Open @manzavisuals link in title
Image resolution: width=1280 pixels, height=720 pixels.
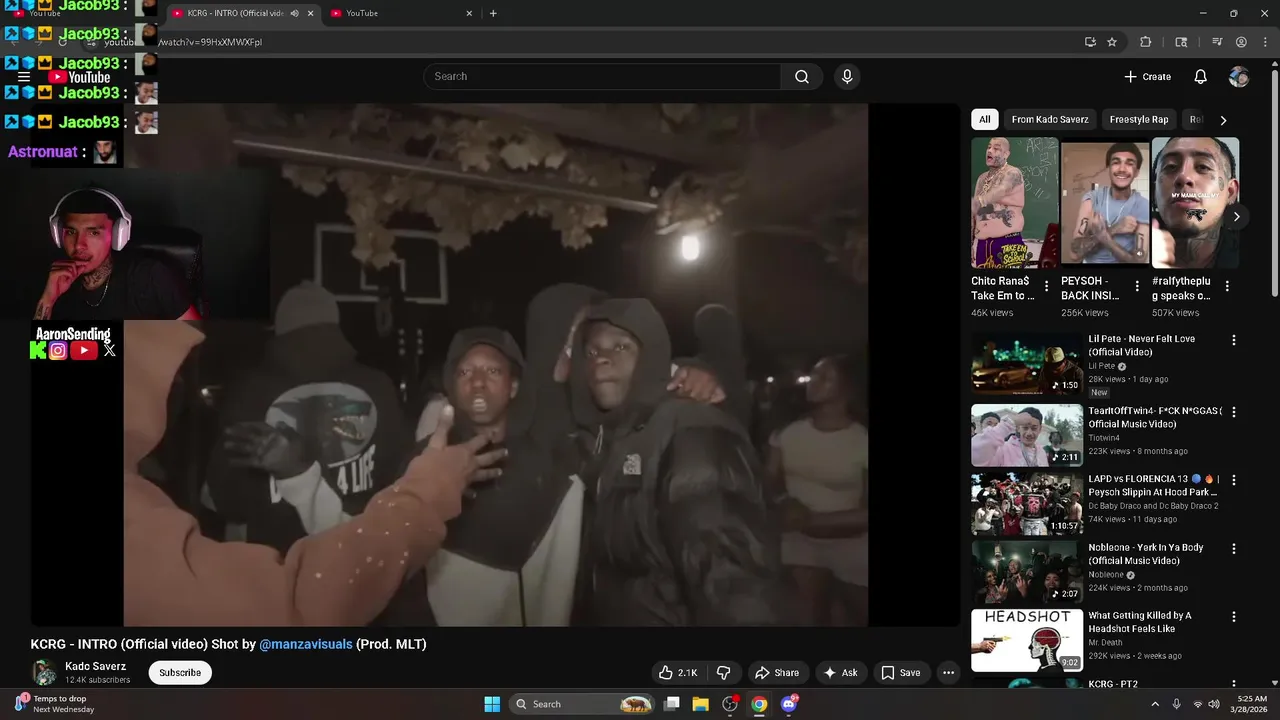306,644
